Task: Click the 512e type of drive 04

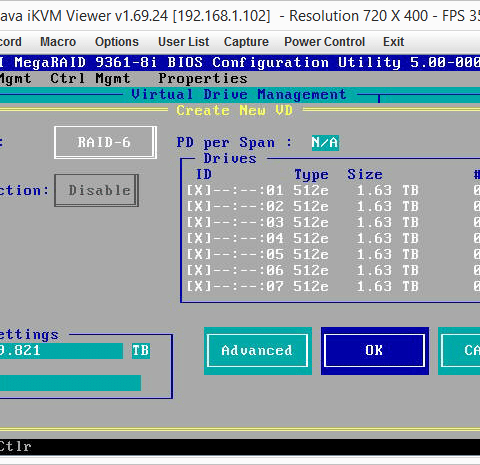Action: coord(311,238)
